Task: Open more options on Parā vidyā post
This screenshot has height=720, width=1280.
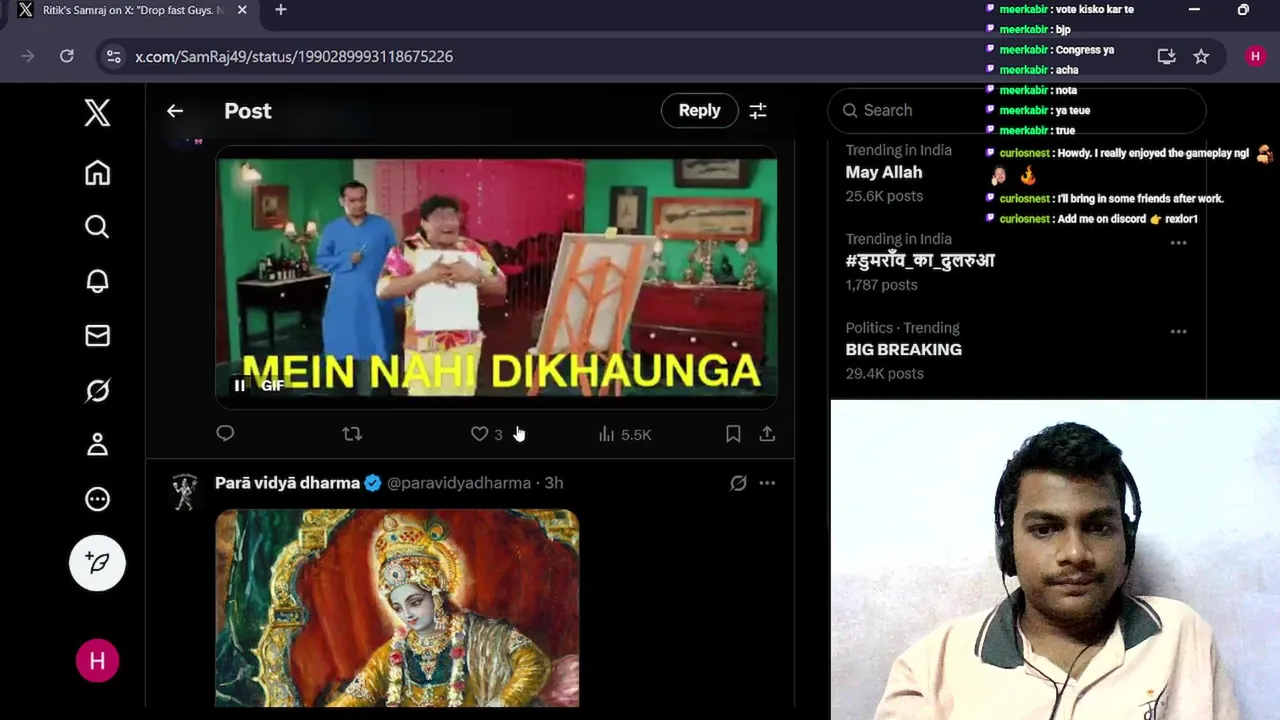Action: [x=767, y=483]
